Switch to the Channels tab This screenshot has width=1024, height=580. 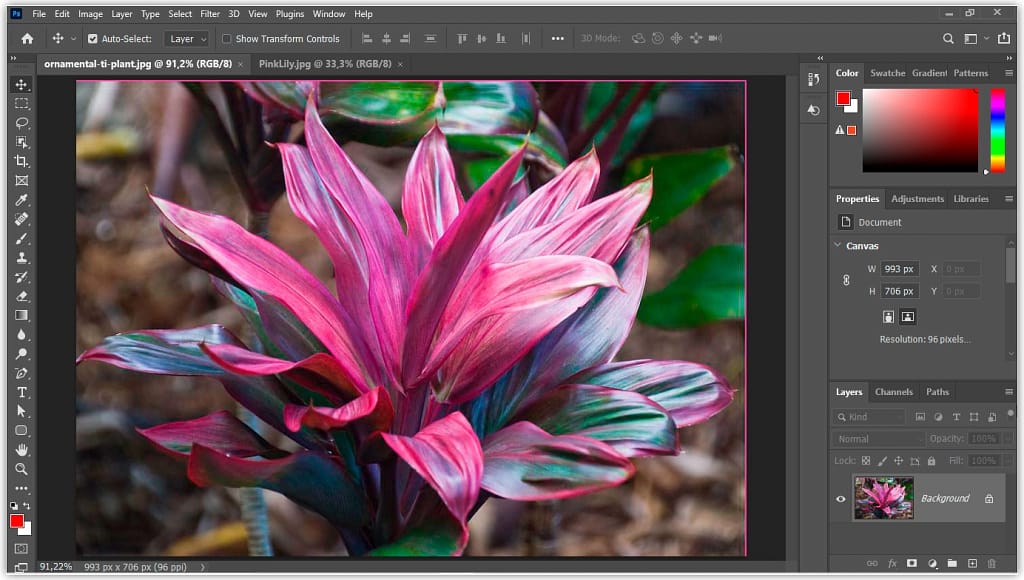(x=893, y=392)
